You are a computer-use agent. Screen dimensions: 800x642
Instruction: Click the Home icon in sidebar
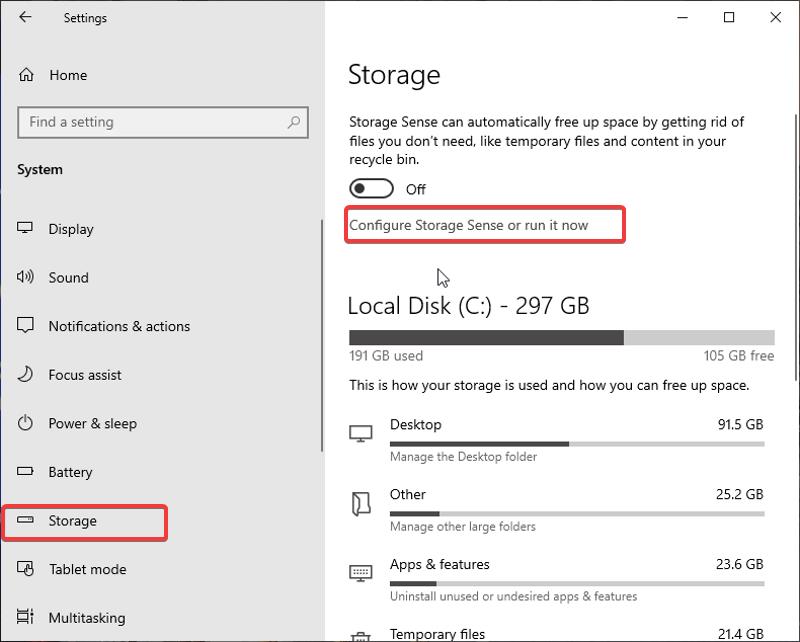[x=27, y=75]
